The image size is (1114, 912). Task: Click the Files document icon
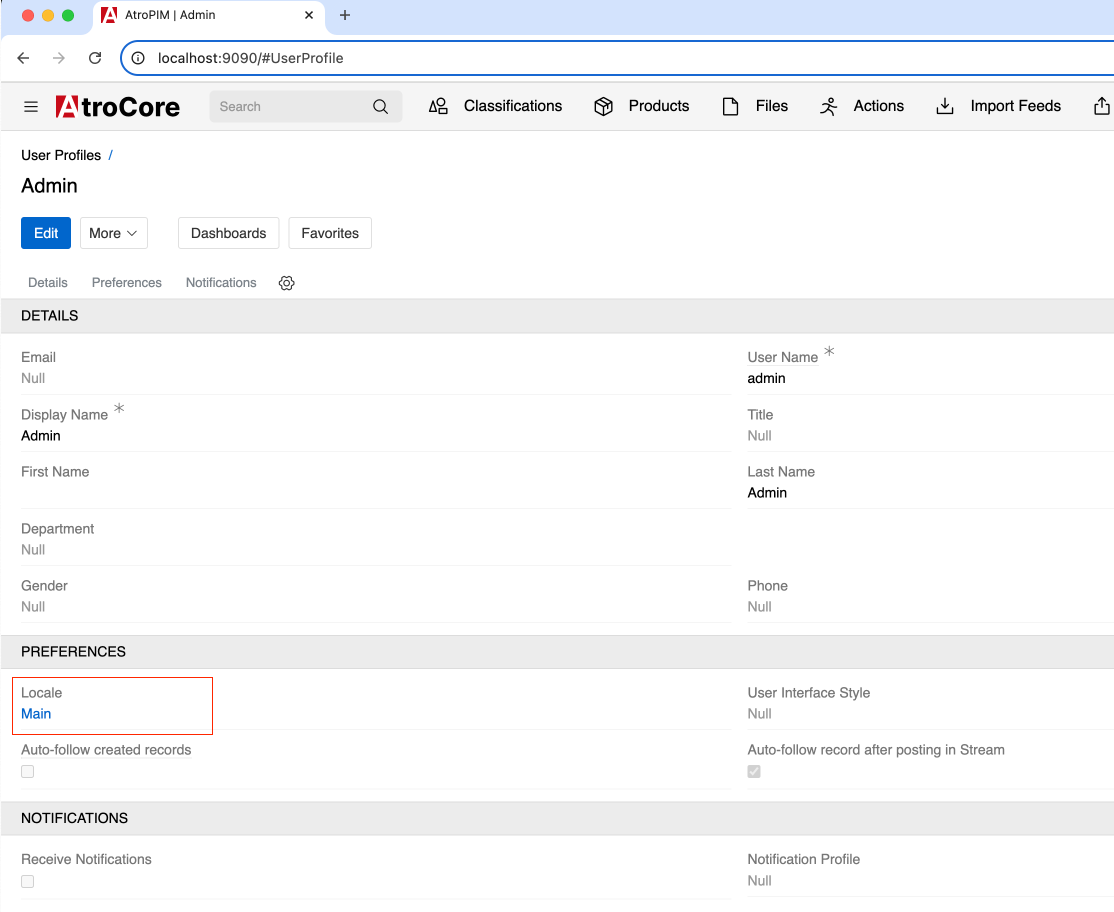[730, 106]
